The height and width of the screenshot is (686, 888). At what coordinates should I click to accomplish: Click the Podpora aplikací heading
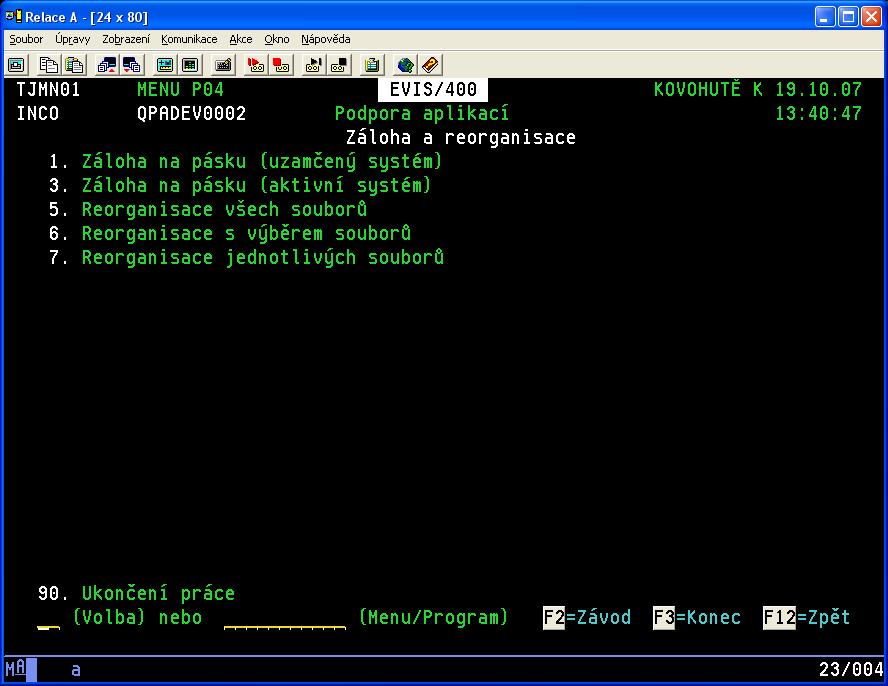(422, 113)
